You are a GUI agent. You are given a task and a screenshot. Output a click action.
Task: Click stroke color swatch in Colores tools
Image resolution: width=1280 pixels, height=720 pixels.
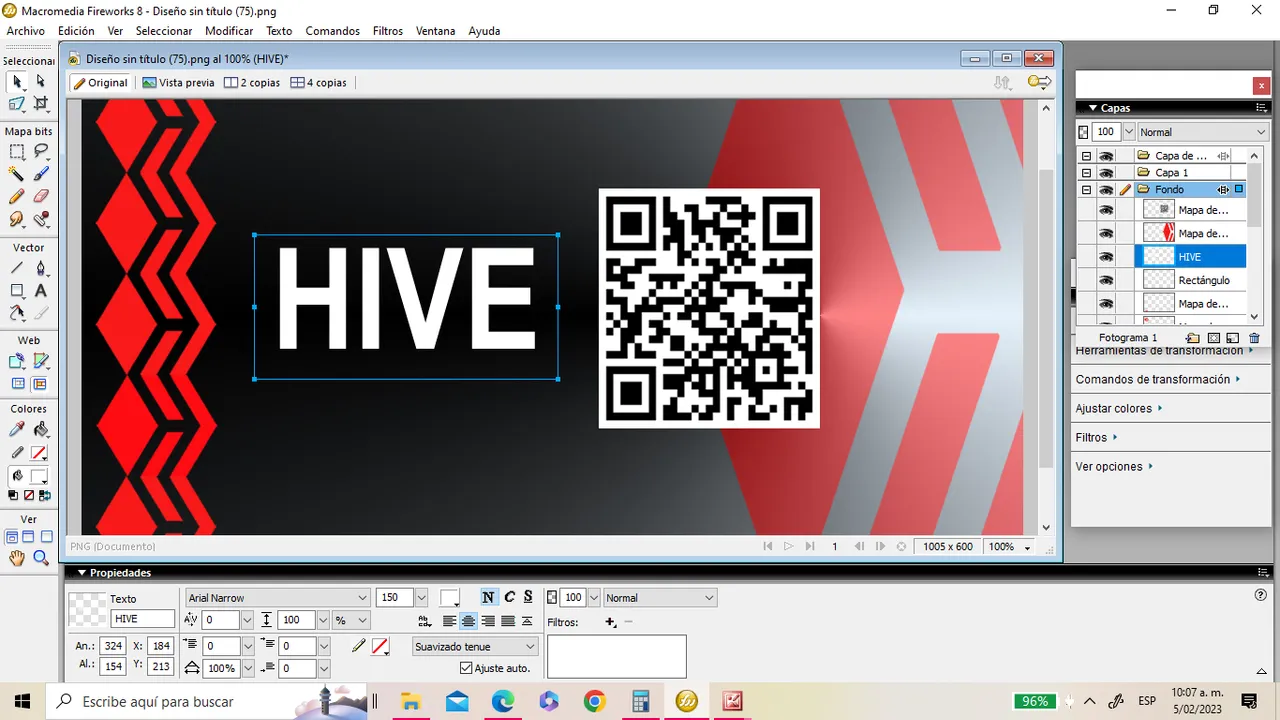(38, 453)
